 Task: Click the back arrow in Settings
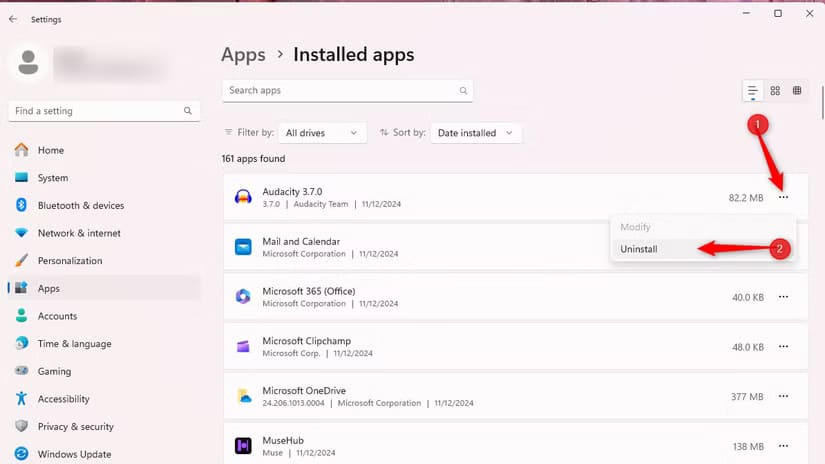(13, 19)
